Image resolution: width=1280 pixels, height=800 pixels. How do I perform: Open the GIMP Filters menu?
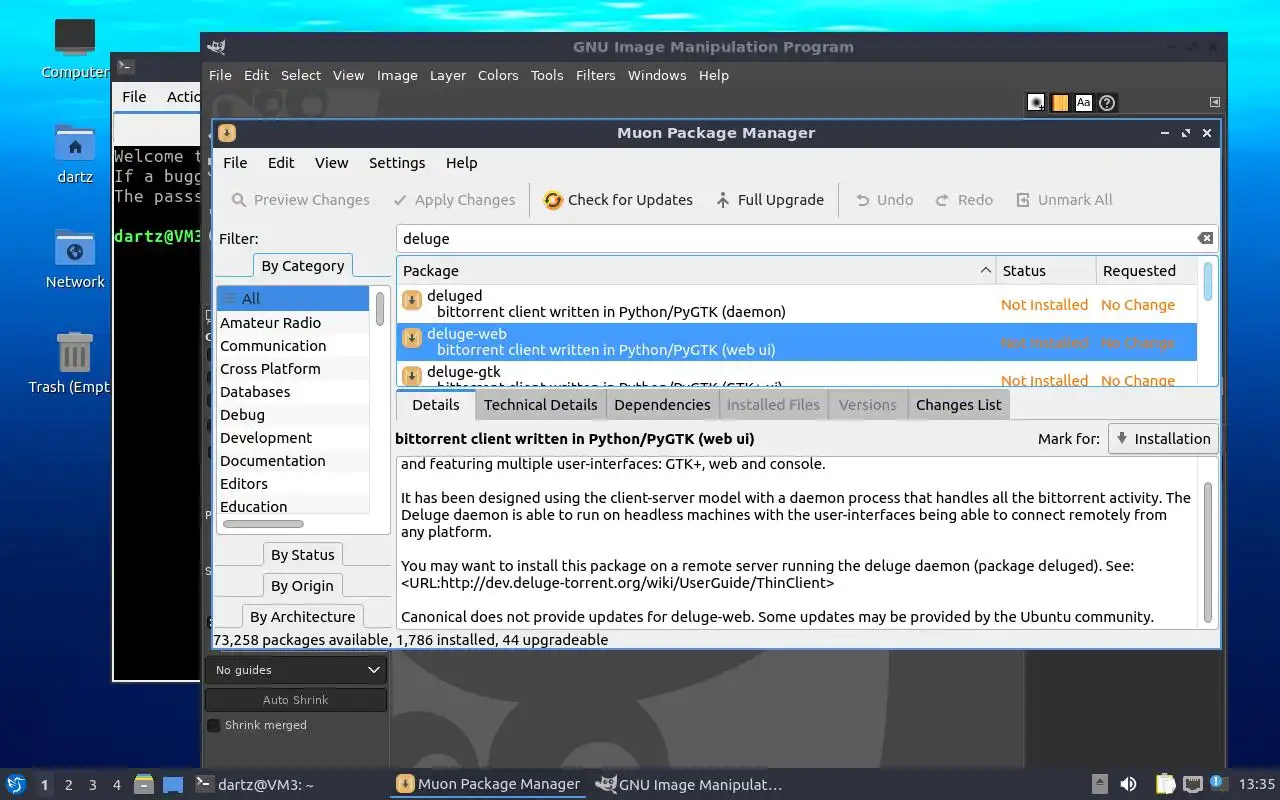pos(595,75)
